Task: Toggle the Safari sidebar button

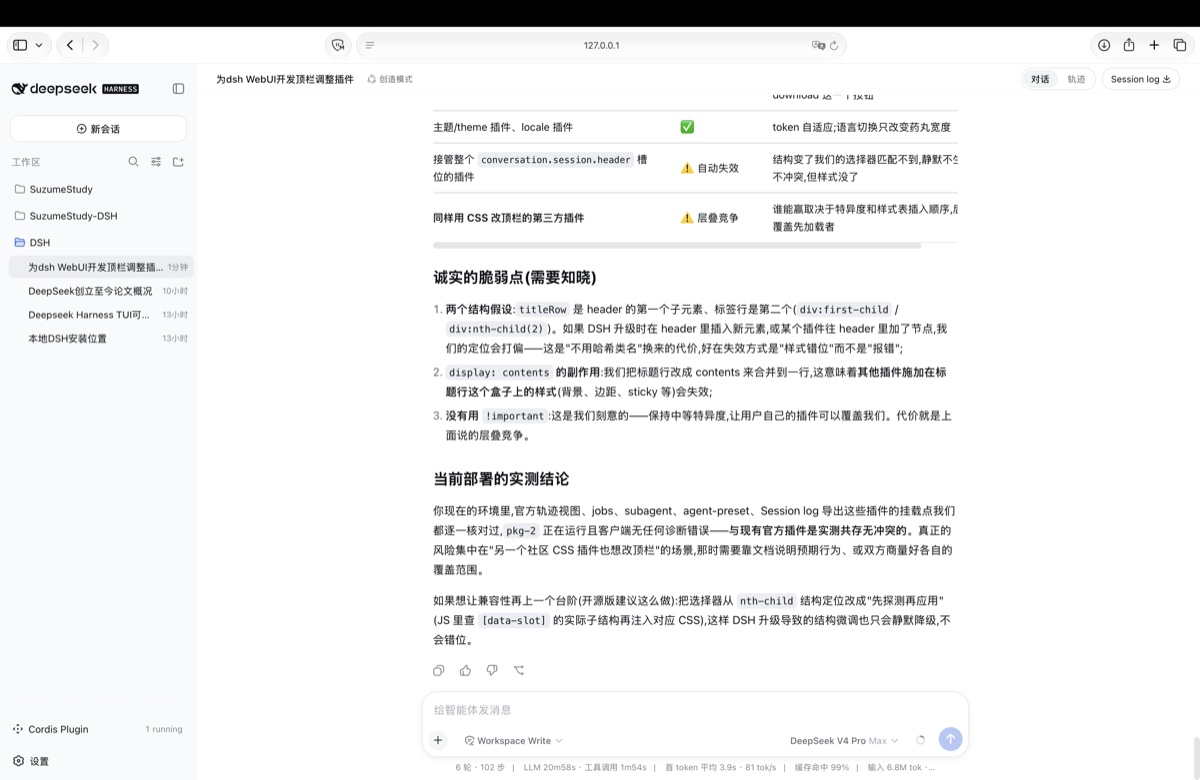Action: click(20, 45)
